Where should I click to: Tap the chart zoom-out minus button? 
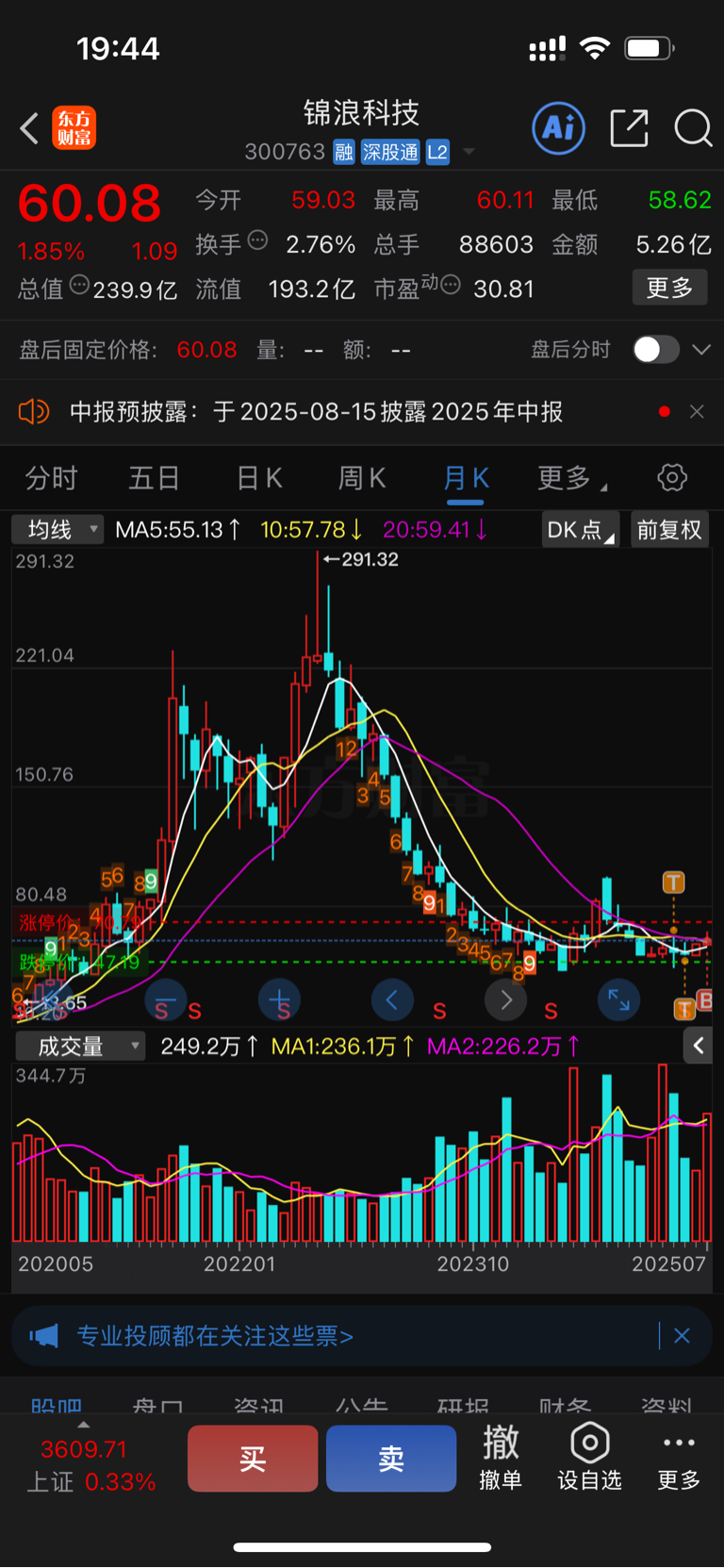pyautogui.click(x=165, y=999)
